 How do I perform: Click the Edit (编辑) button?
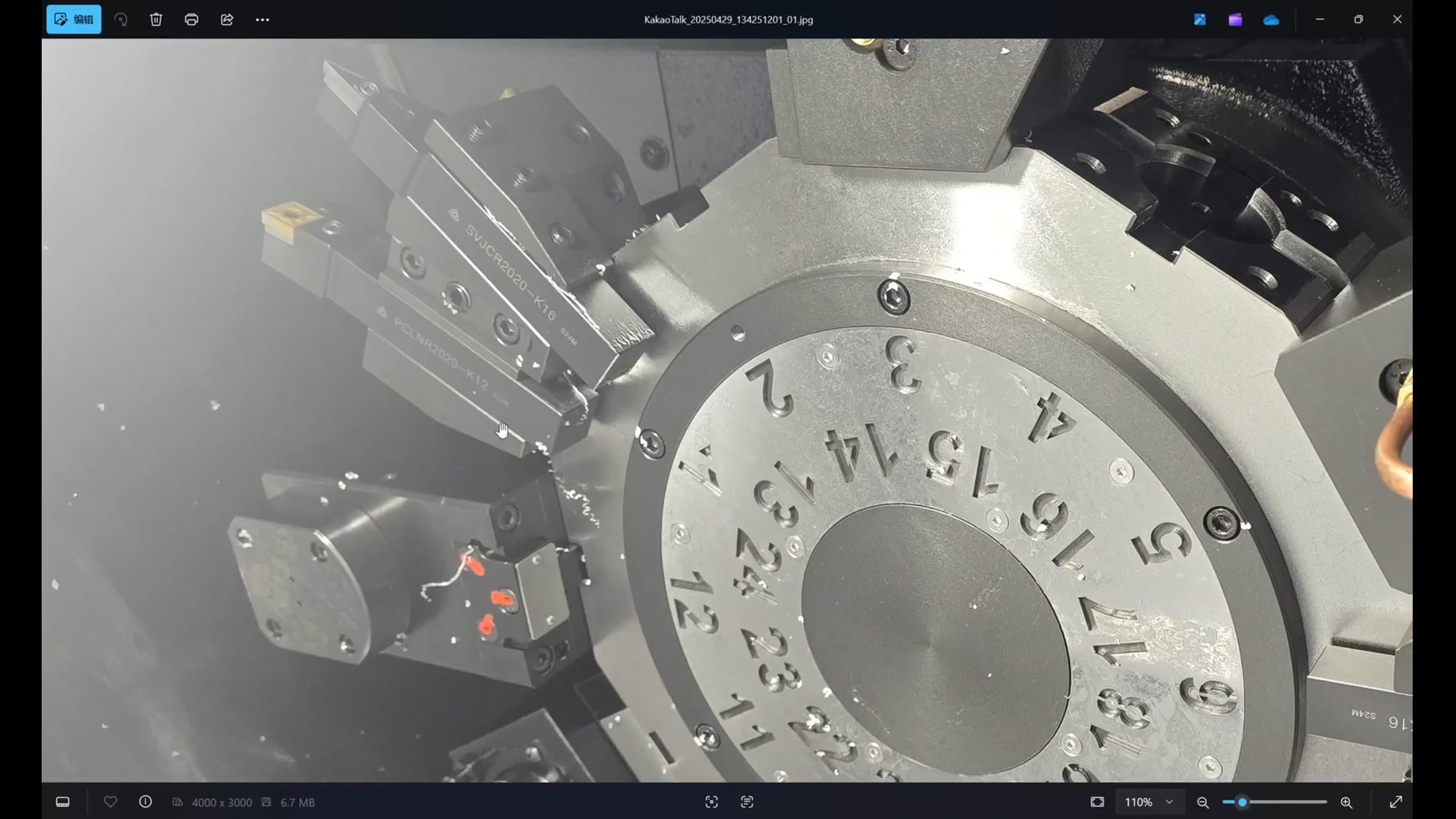[73, 19]
